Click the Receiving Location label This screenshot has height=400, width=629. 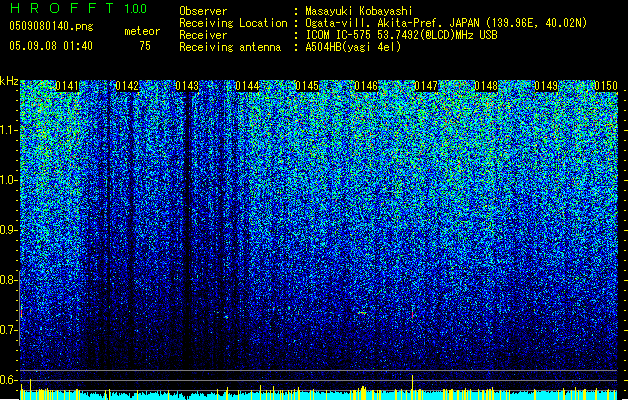233,23
